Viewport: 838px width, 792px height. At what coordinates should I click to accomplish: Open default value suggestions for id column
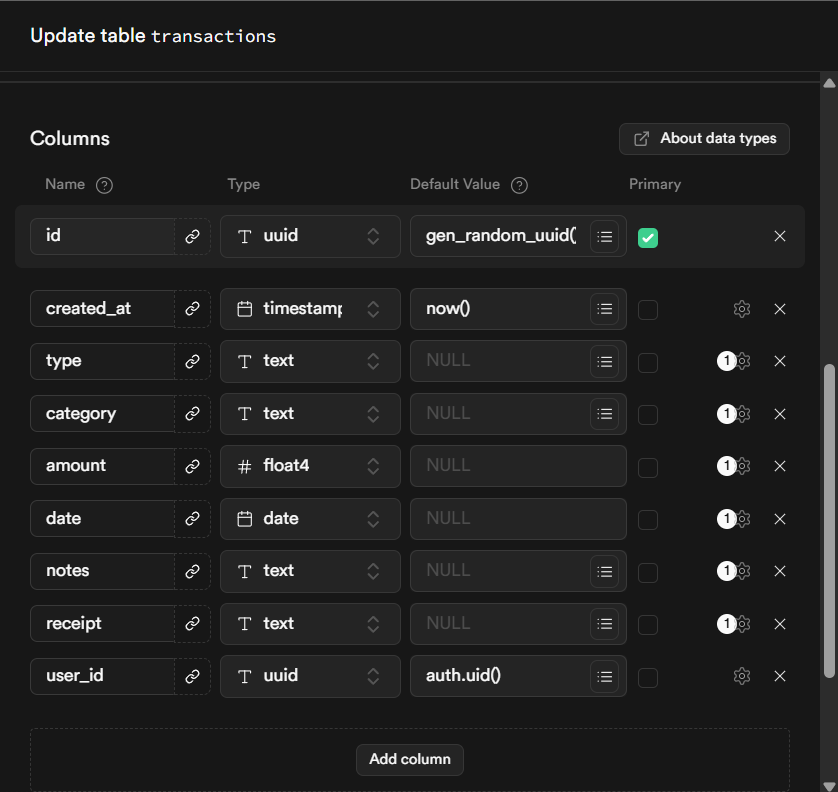click(x=604, y=236)
